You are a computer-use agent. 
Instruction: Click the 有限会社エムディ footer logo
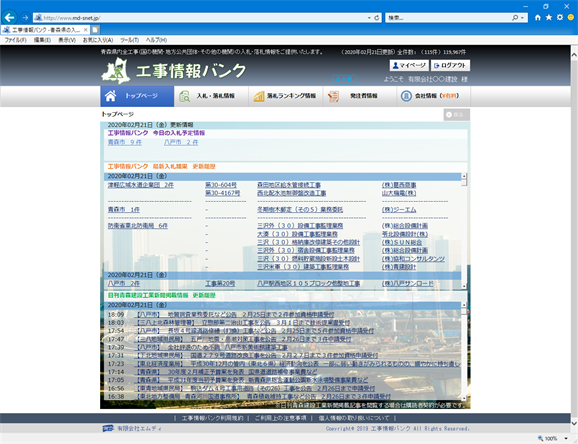132,429
